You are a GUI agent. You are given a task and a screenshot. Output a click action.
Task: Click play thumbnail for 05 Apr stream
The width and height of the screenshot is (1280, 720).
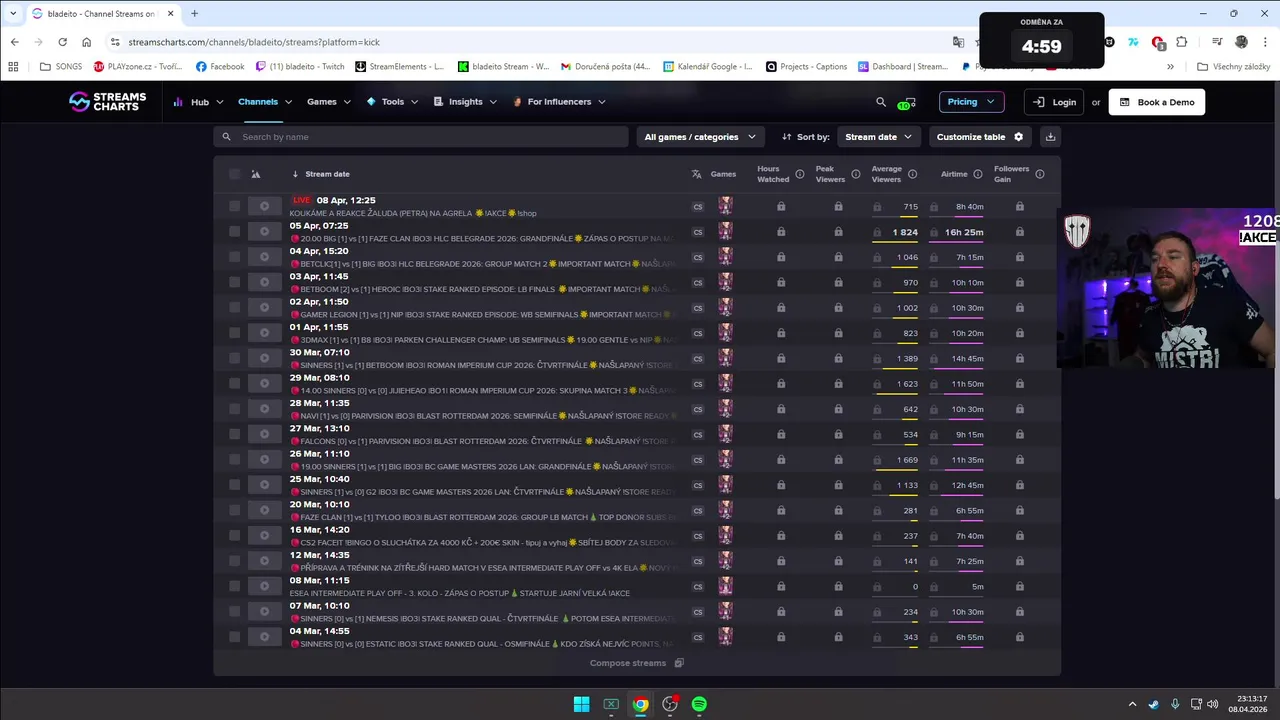(x=264, y=232)
